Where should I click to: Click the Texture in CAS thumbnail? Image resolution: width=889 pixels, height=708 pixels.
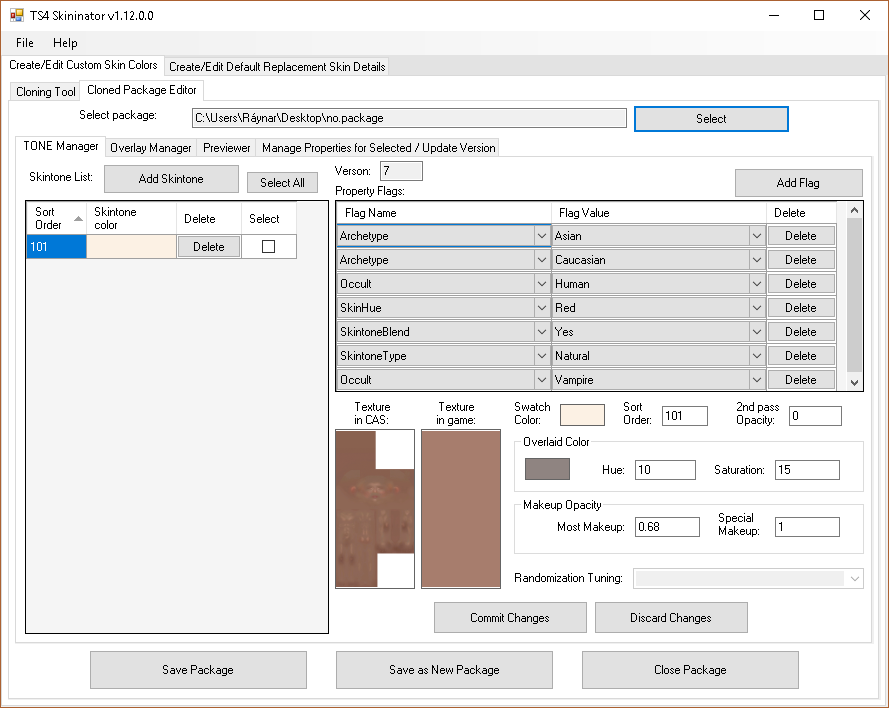pyautogui.click(x=375, y=508)
